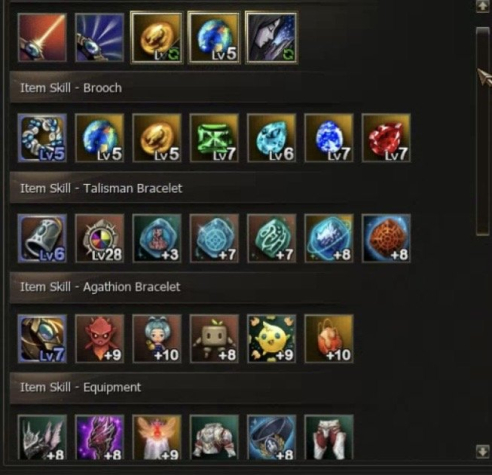Click the Lv6 teardrop aquamarine brooch jewel
The width and height of the screenshot is (492, 475).
point(271,138)
